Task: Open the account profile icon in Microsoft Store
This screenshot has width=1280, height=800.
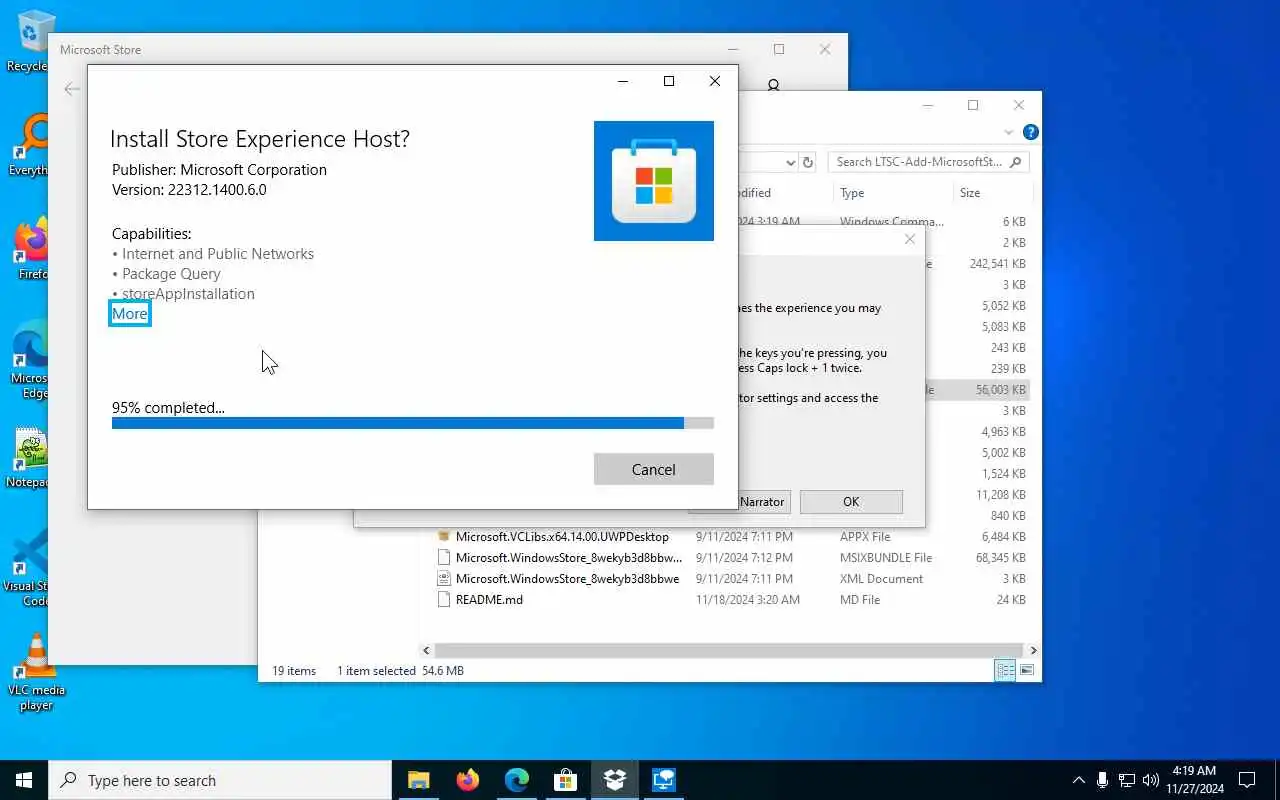Action: coord(773,87)
